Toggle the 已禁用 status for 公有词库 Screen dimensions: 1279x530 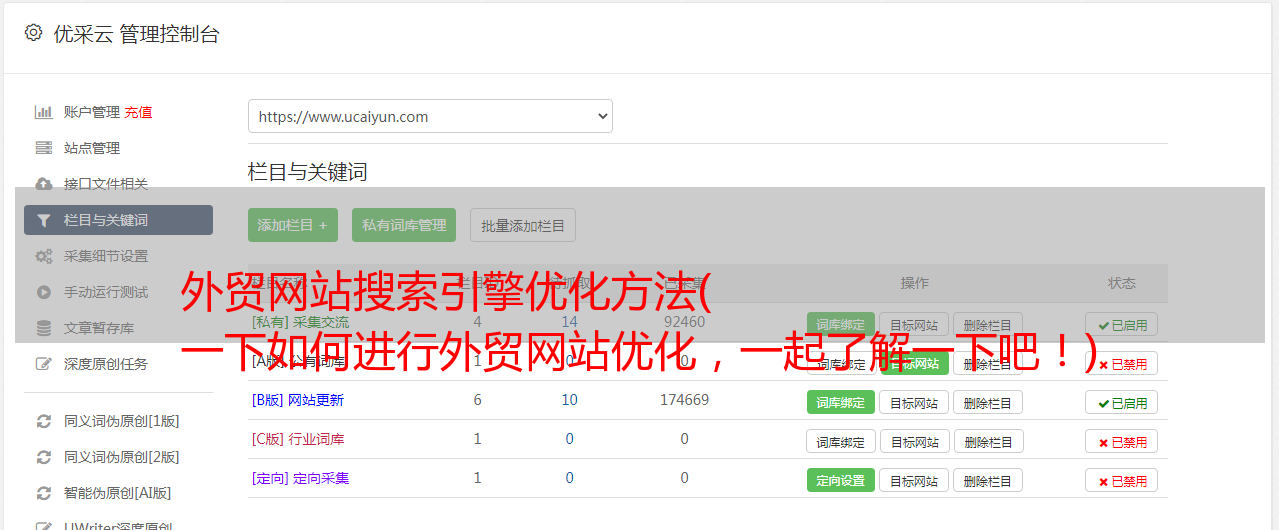pyautogui.click(x=1122, y=363)
